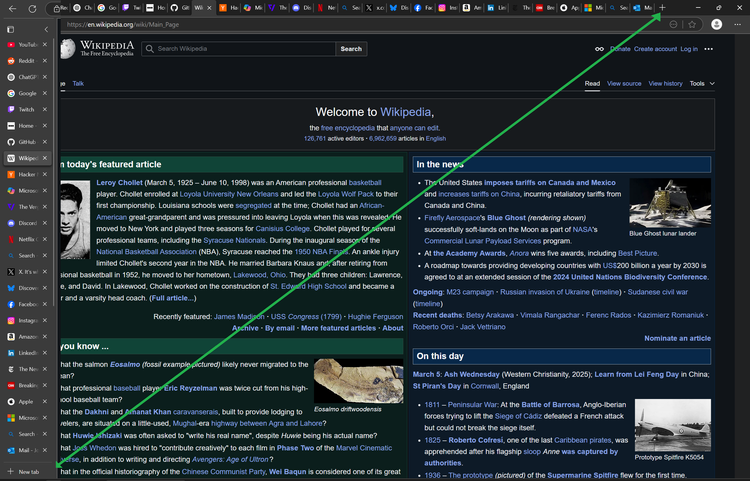Select the Netflix tab in the horizontal tab strip
The height and width of the screenshot is (481, 750).
click(x=326, y=8)
